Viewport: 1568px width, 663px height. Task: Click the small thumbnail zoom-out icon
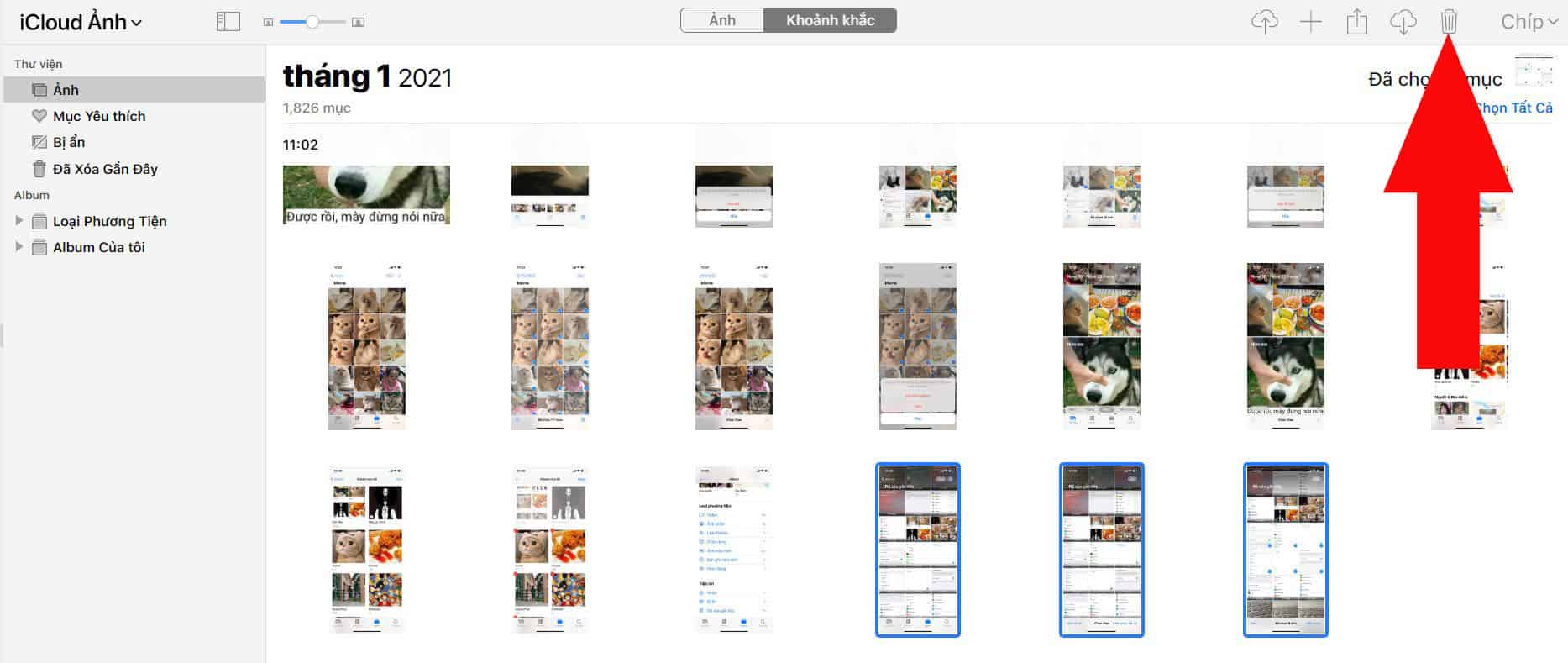coord(268,23)
